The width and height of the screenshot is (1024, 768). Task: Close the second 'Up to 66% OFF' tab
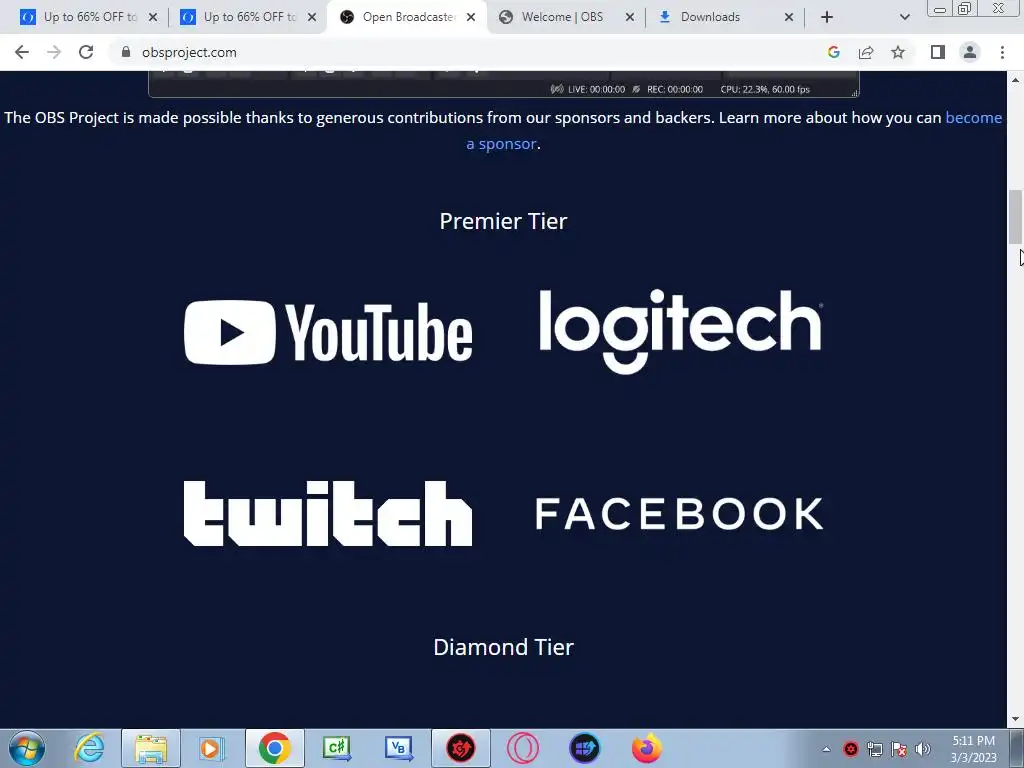tap(312, 17)
